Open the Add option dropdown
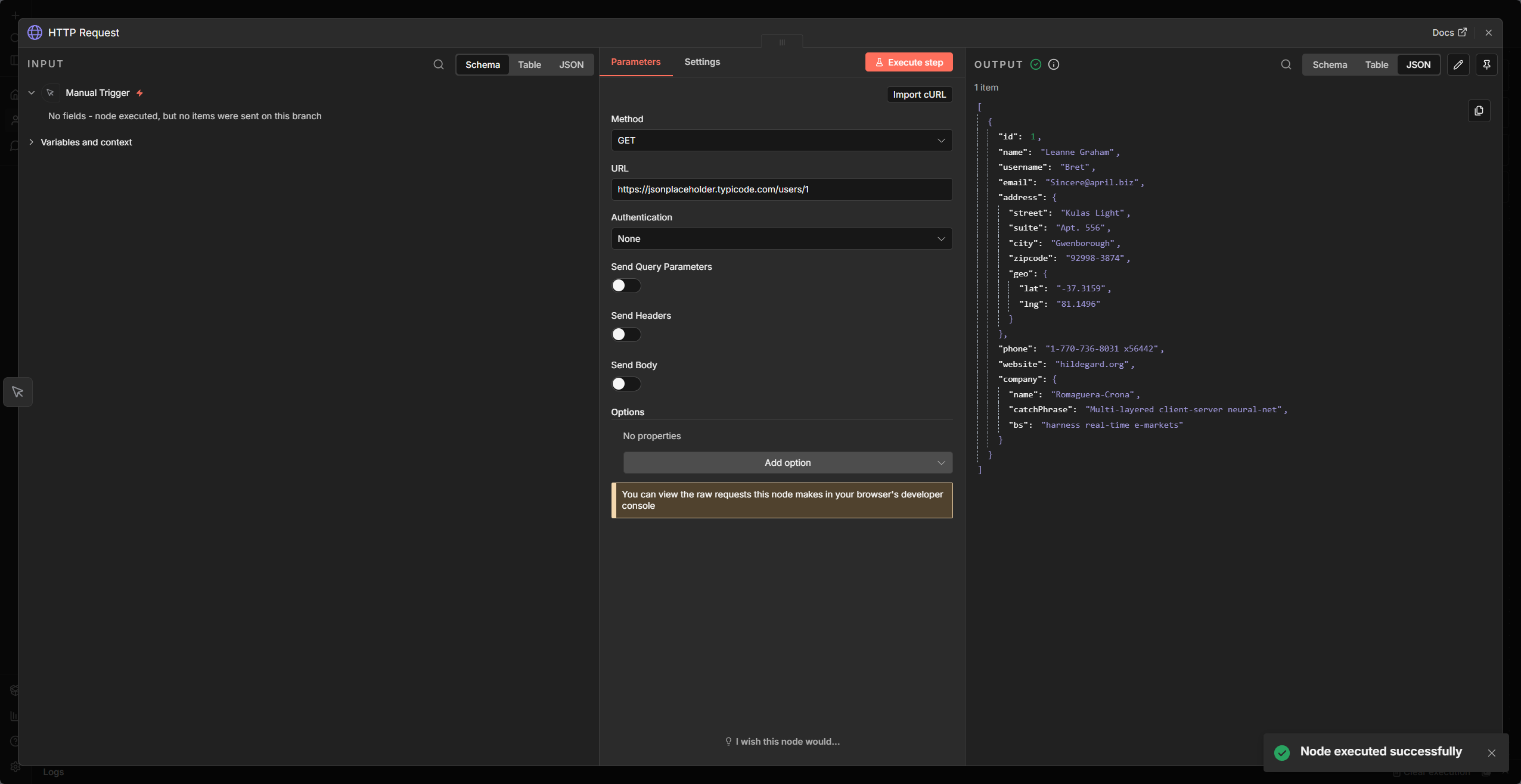 pos(787,463)
